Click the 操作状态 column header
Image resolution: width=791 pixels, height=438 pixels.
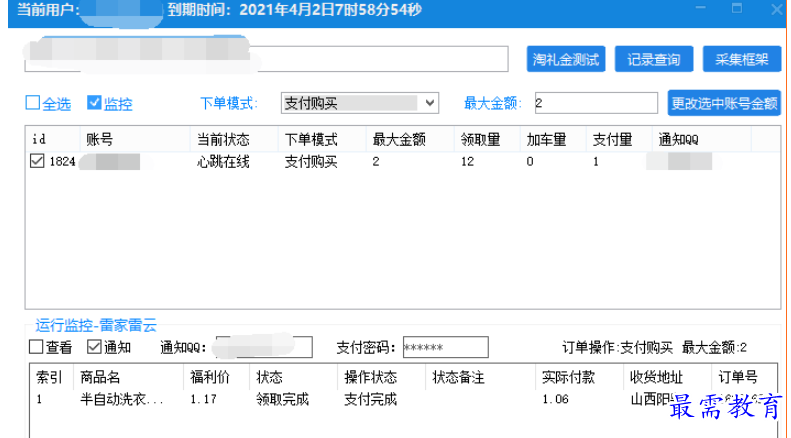381,377
